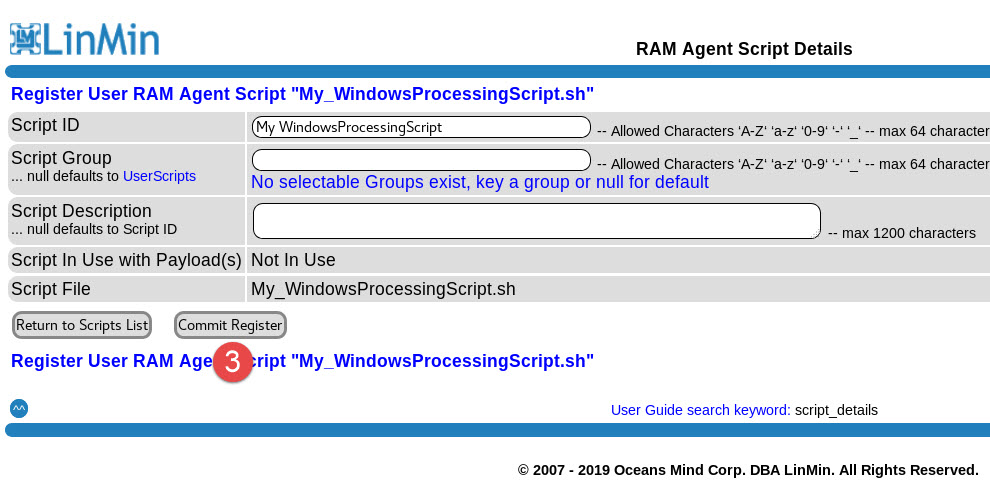Click the file name in Script File row

click(383, 289)
